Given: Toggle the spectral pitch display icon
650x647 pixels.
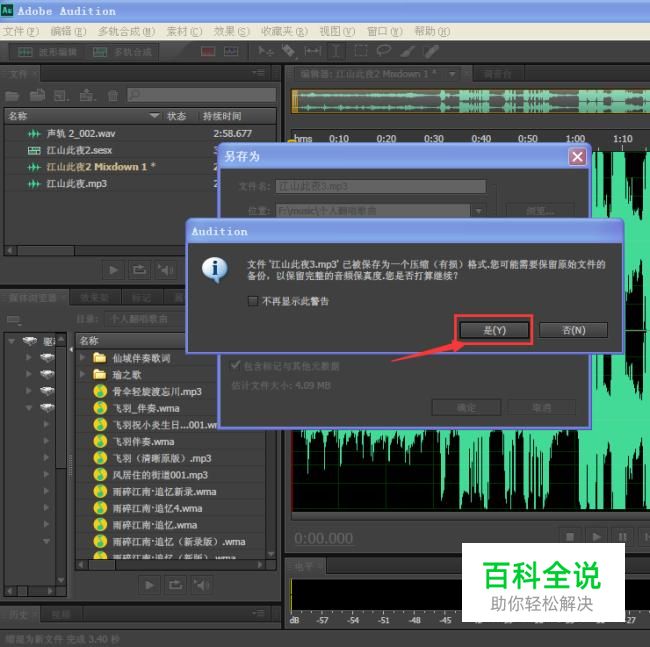Looking at the screenshot, I should tap(231, 51).
